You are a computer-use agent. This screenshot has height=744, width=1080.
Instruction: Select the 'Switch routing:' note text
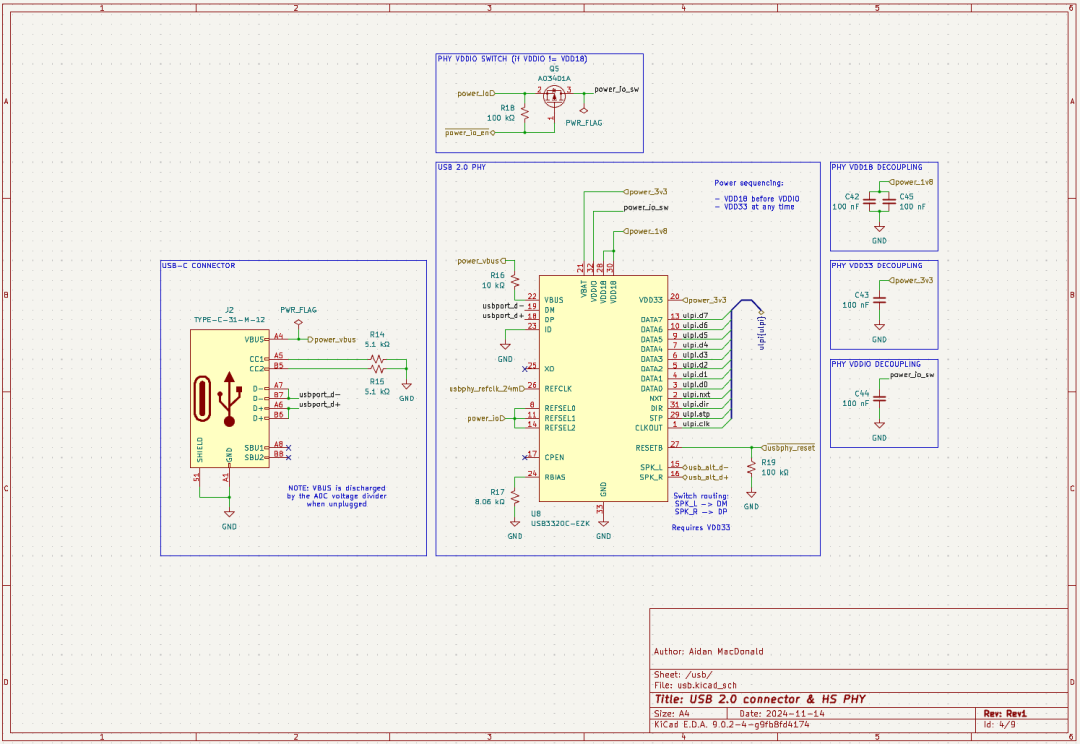701,504
